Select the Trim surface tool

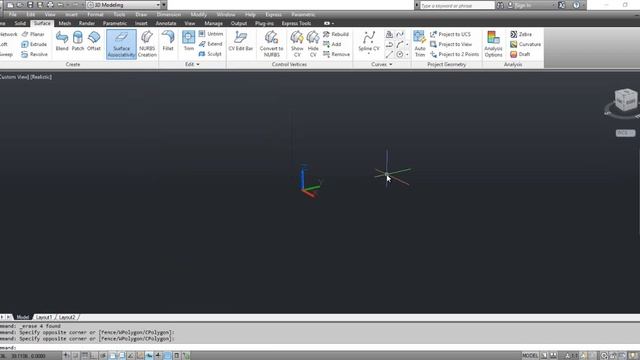pyautogui.click(x=189, y=41)
